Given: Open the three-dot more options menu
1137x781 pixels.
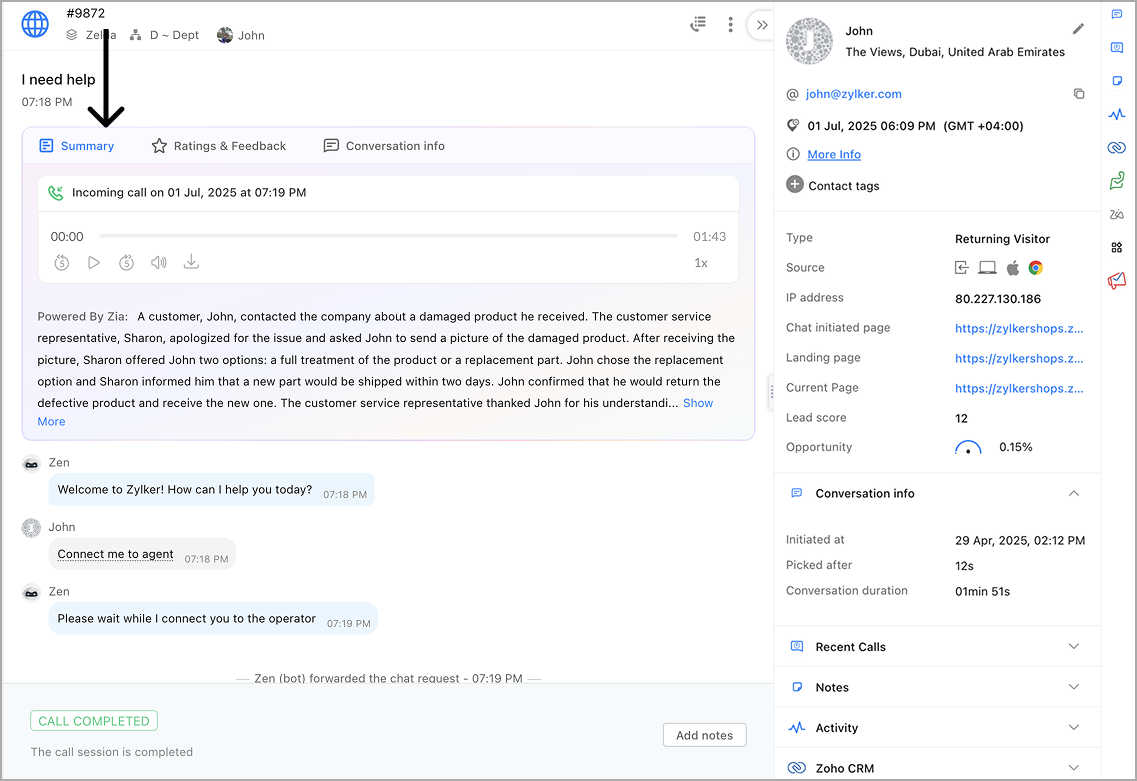Looking at the screenshot, I should coord(731,25).
